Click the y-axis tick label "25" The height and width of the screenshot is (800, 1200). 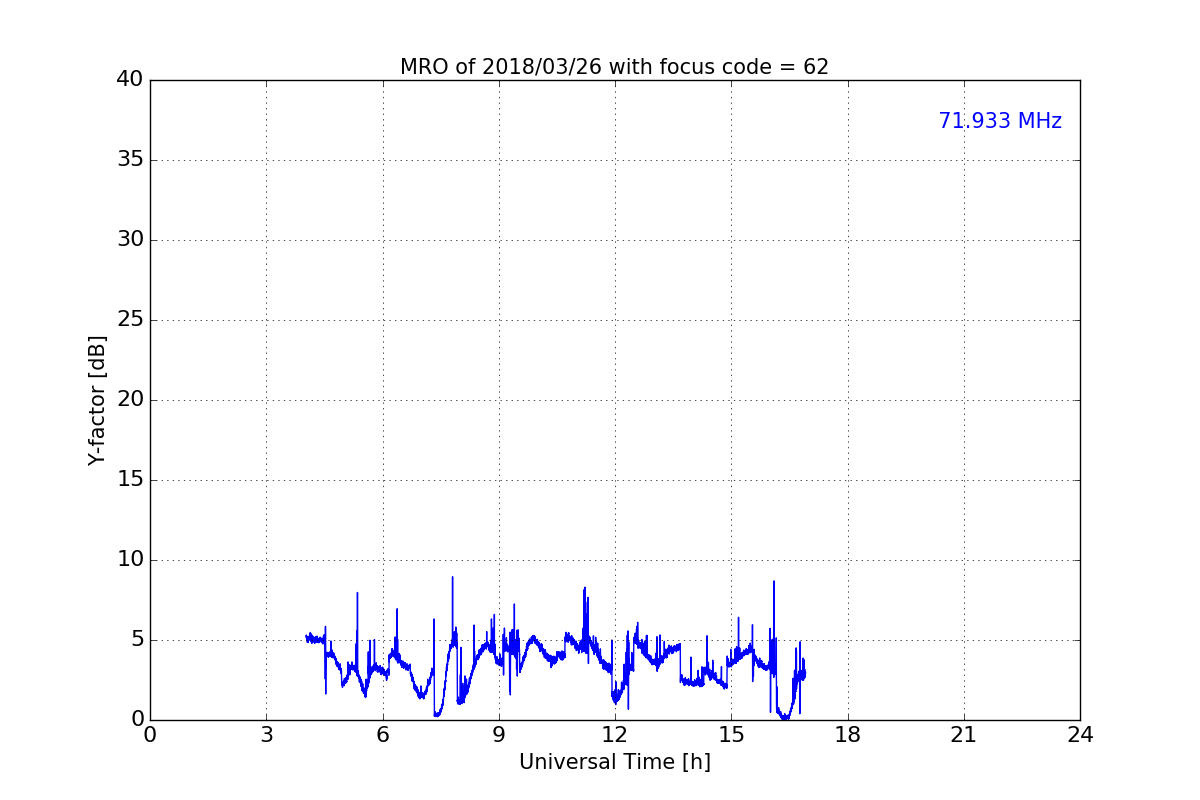[x=130, y=320]
